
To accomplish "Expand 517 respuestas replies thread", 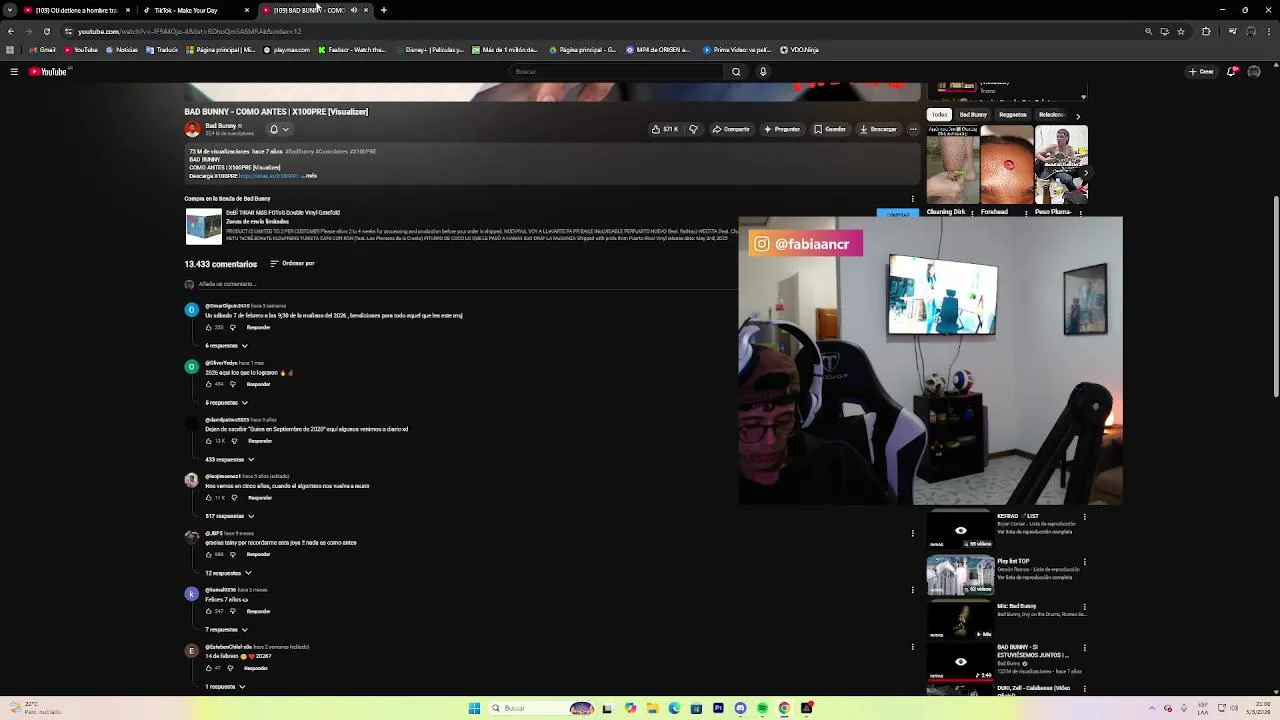I will coord(229,516).
